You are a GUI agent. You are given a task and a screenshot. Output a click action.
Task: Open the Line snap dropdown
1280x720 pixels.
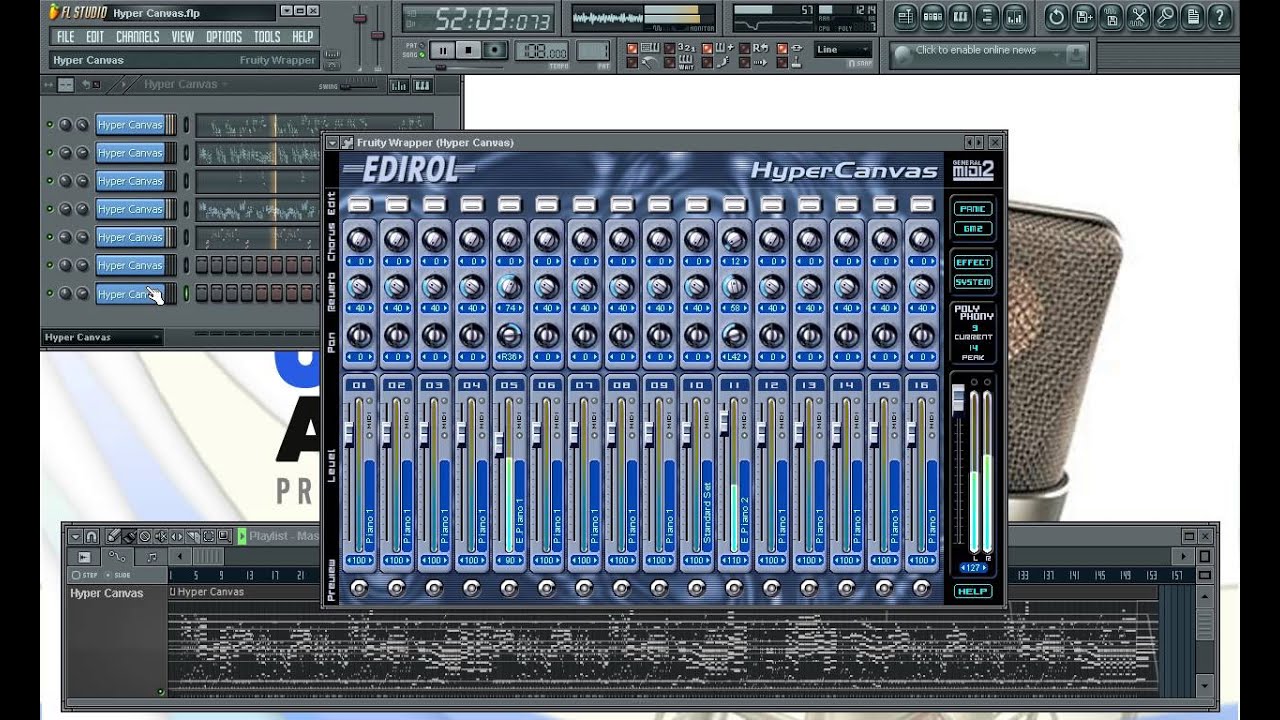click(843, 49)
